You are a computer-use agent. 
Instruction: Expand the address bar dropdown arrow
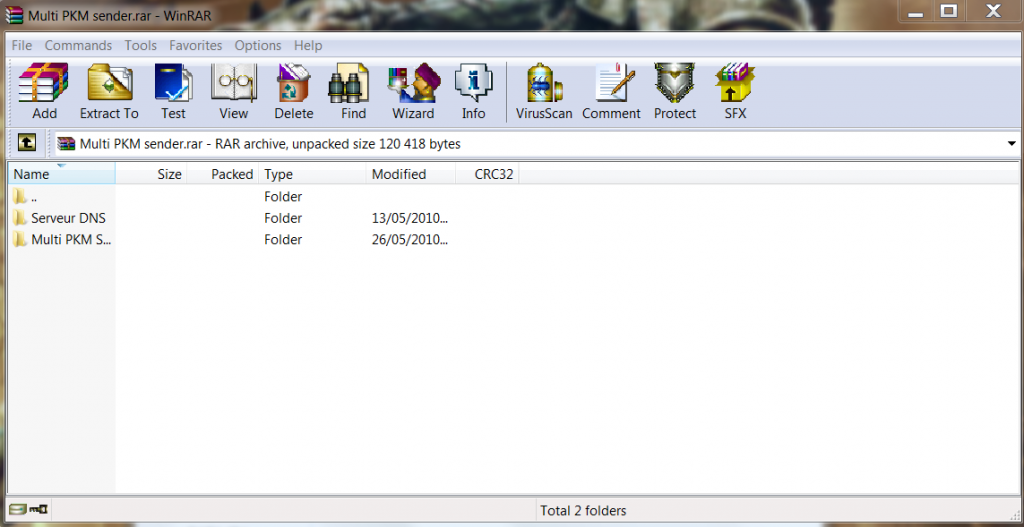(1012, 144)
